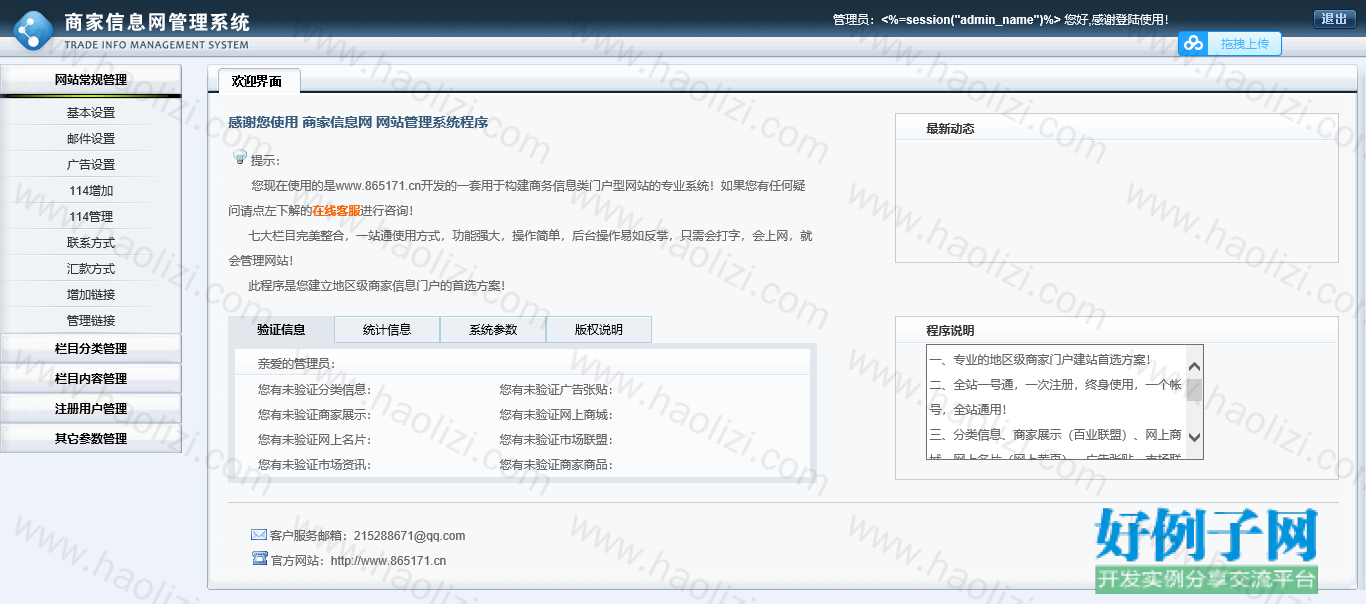Click the email address 215288671@qq.com
This screenshot has width=1366, height=604.
point(410,536)
